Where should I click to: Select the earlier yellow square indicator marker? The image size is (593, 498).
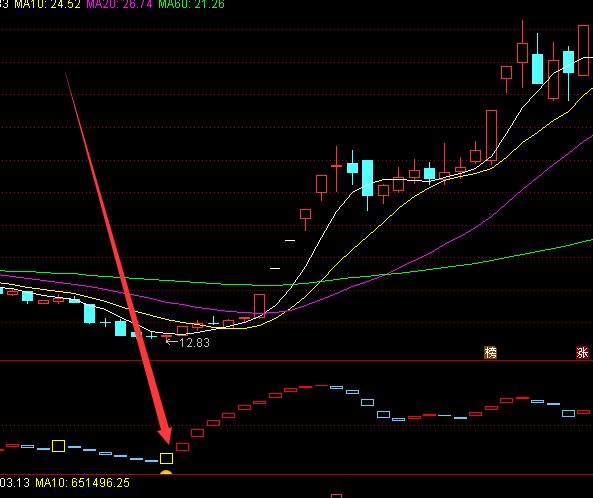click(x=58, y=446)
